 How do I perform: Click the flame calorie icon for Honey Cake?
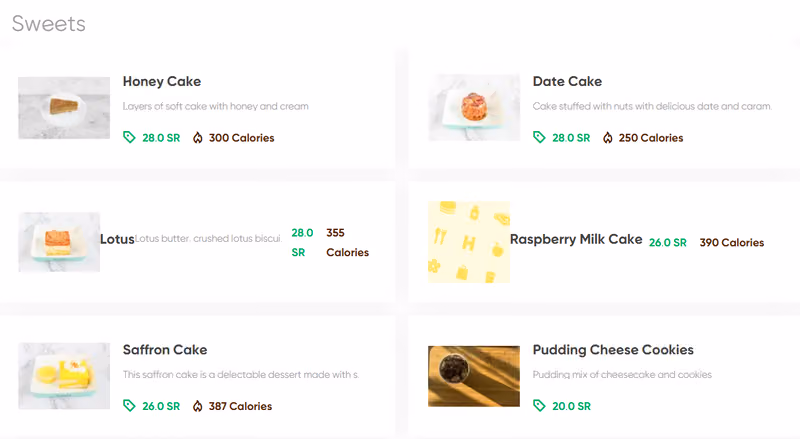coord(197,138)
